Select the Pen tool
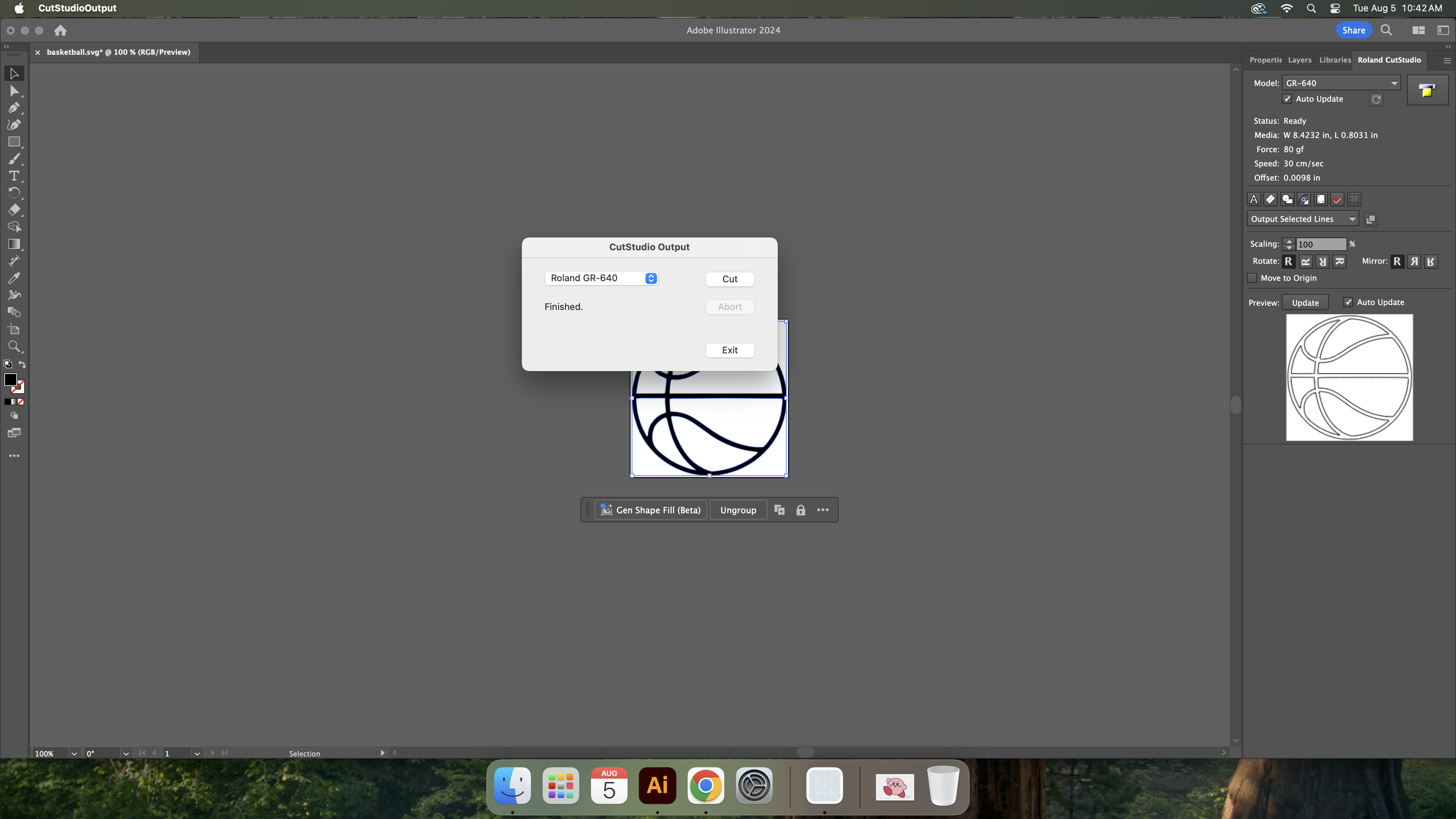The width and height of the screenshot is (1456, 819). (14, 107)
